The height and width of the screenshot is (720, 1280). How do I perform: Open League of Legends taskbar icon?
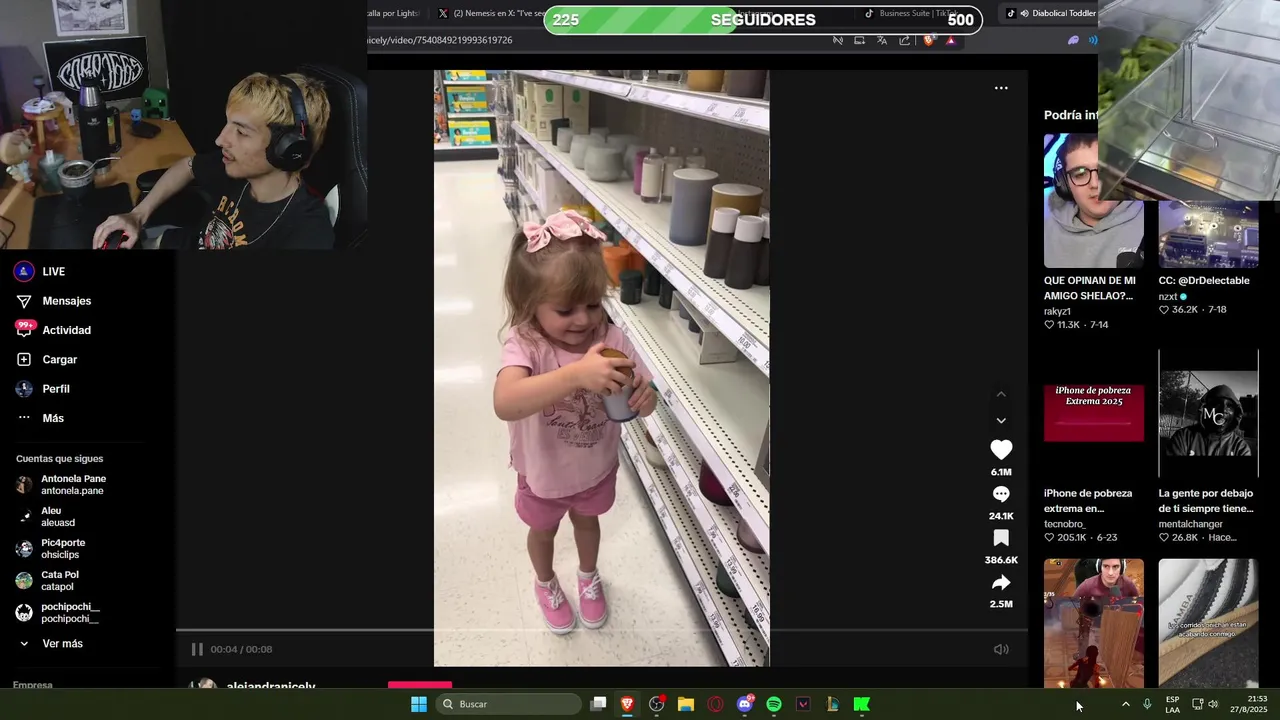pyautogui.click(x=832, y=704)
